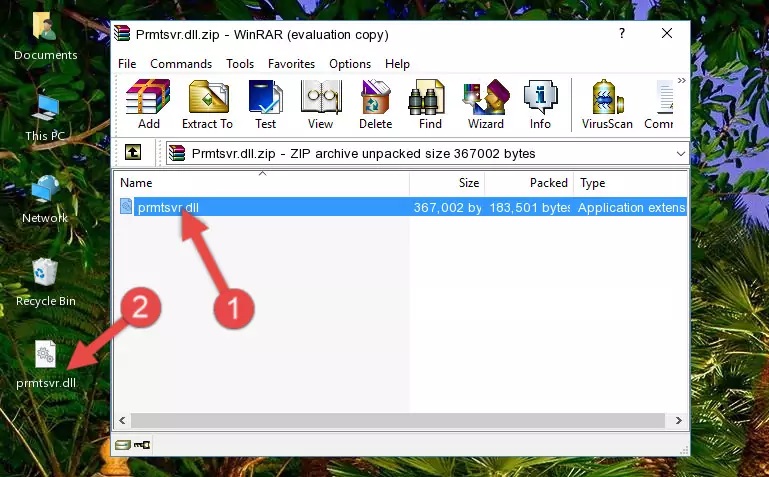This screenshot has width=769, height=477.
Task: Open the File menu
Action: (x=127, y=64)
